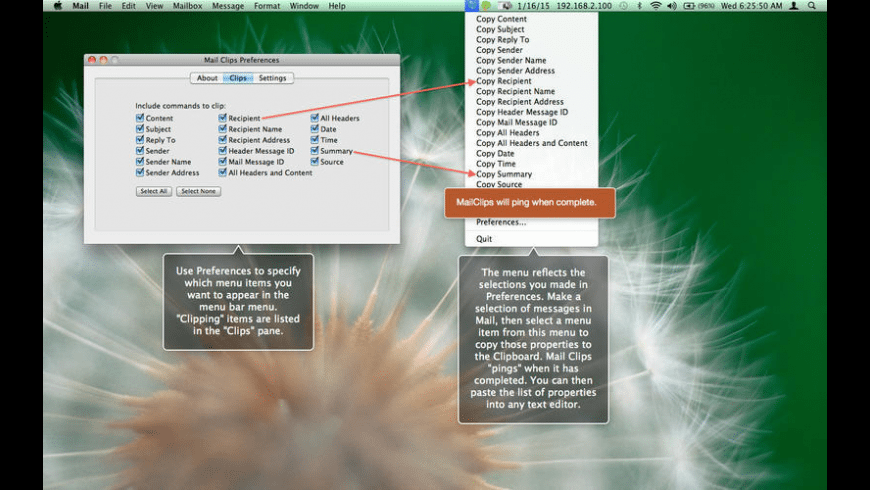Click the 192.168.2.100 IP address item

[x=584, y=6]
